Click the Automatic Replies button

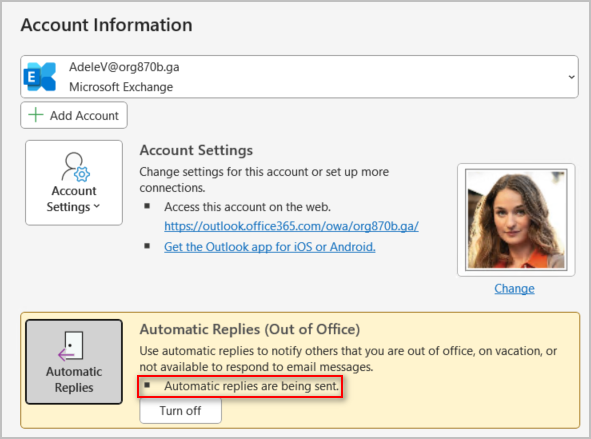point(74,362)
